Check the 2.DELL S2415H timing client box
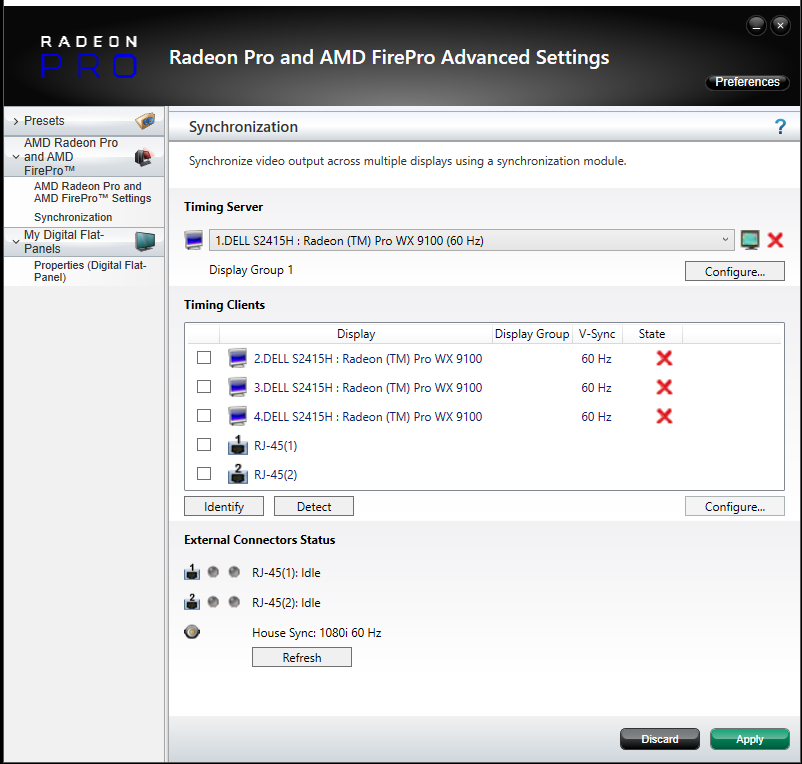Screen dimensions: 802x764 (204, 357)
